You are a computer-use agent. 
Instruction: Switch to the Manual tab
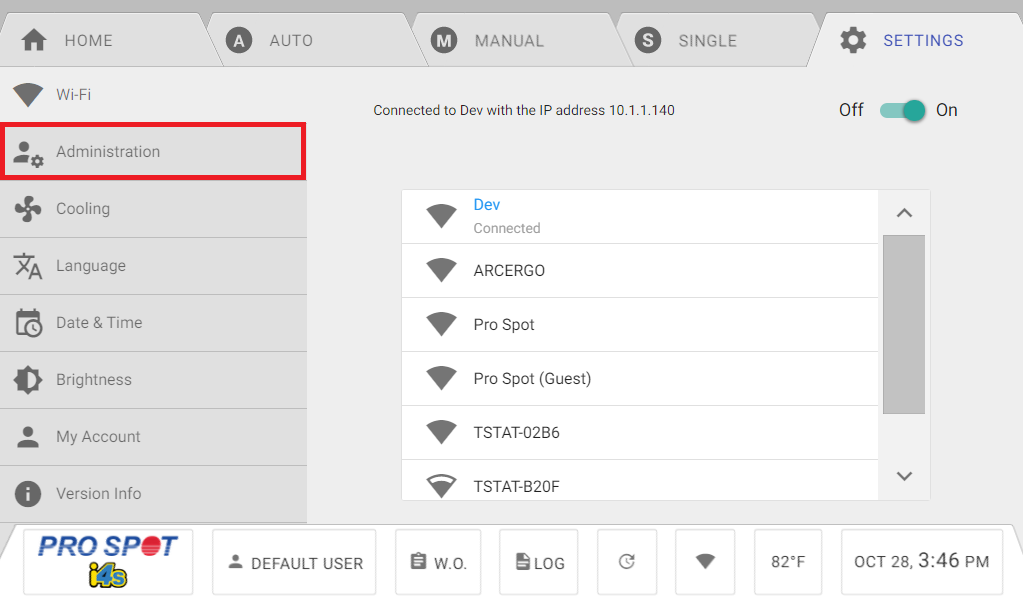coord(519,40)
